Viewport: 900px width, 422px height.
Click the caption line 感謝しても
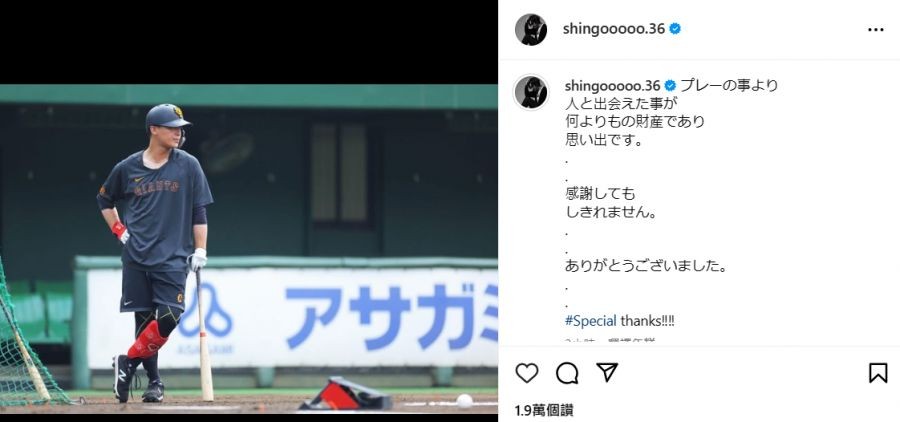click(600, 194)
